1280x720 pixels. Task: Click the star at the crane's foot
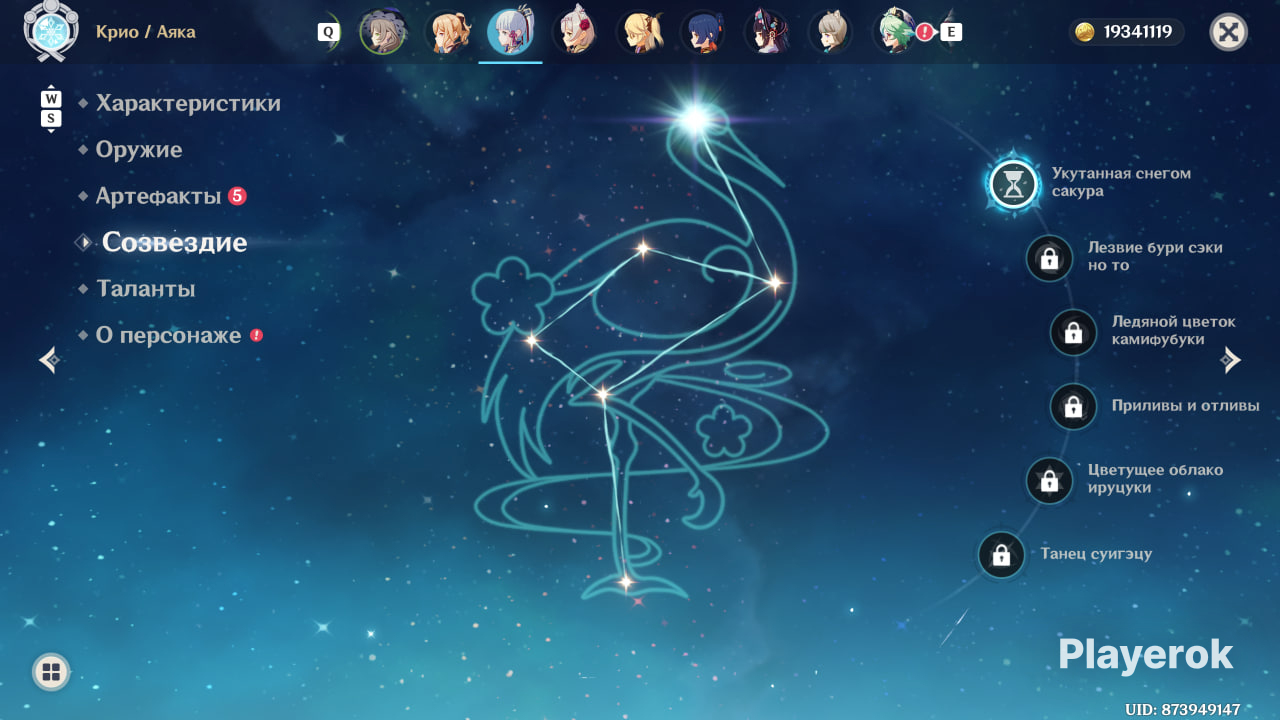pyautogui.click(x=626, y=581)
